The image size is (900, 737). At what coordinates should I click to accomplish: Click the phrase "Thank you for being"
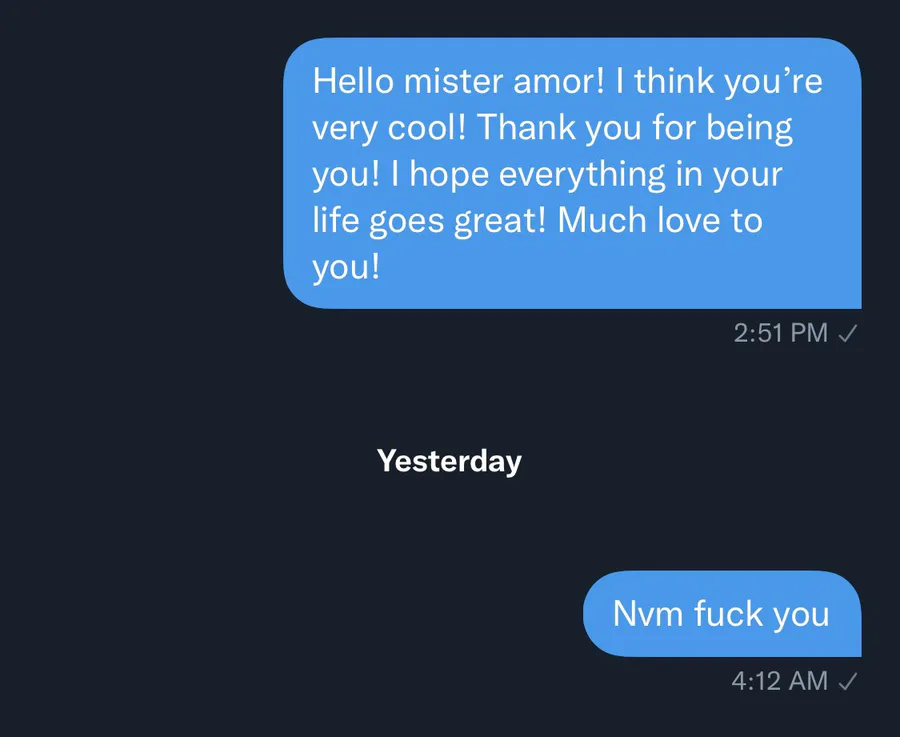tap(636, 128)
